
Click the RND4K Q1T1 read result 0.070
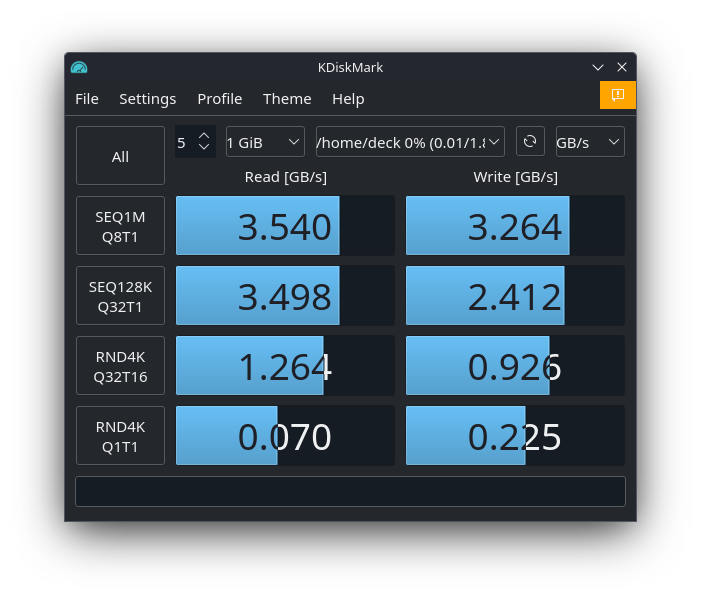[x=285, y=436]
